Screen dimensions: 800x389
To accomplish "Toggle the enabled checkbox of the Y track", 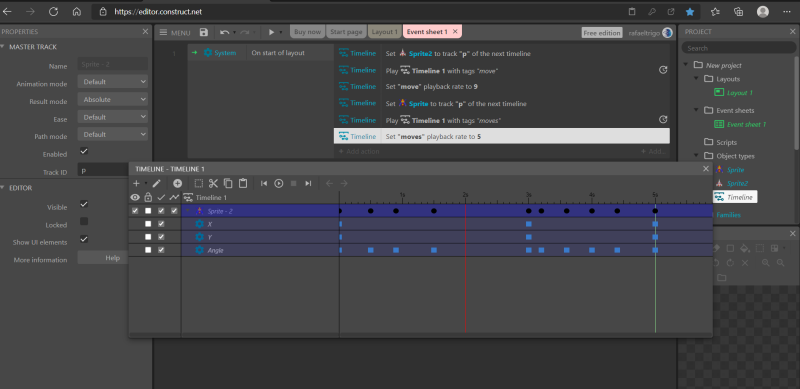I will tap(161, 237).
